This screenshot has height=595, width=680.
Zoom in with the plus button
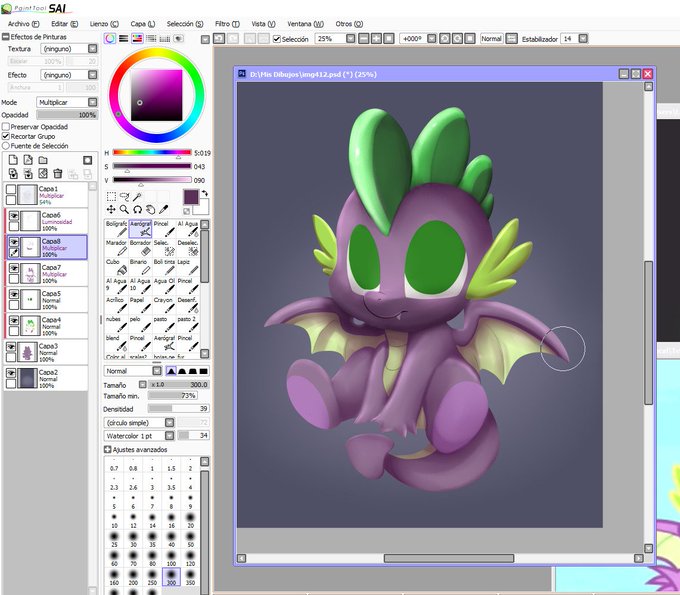pyautogui.click(x=376, y=39)
